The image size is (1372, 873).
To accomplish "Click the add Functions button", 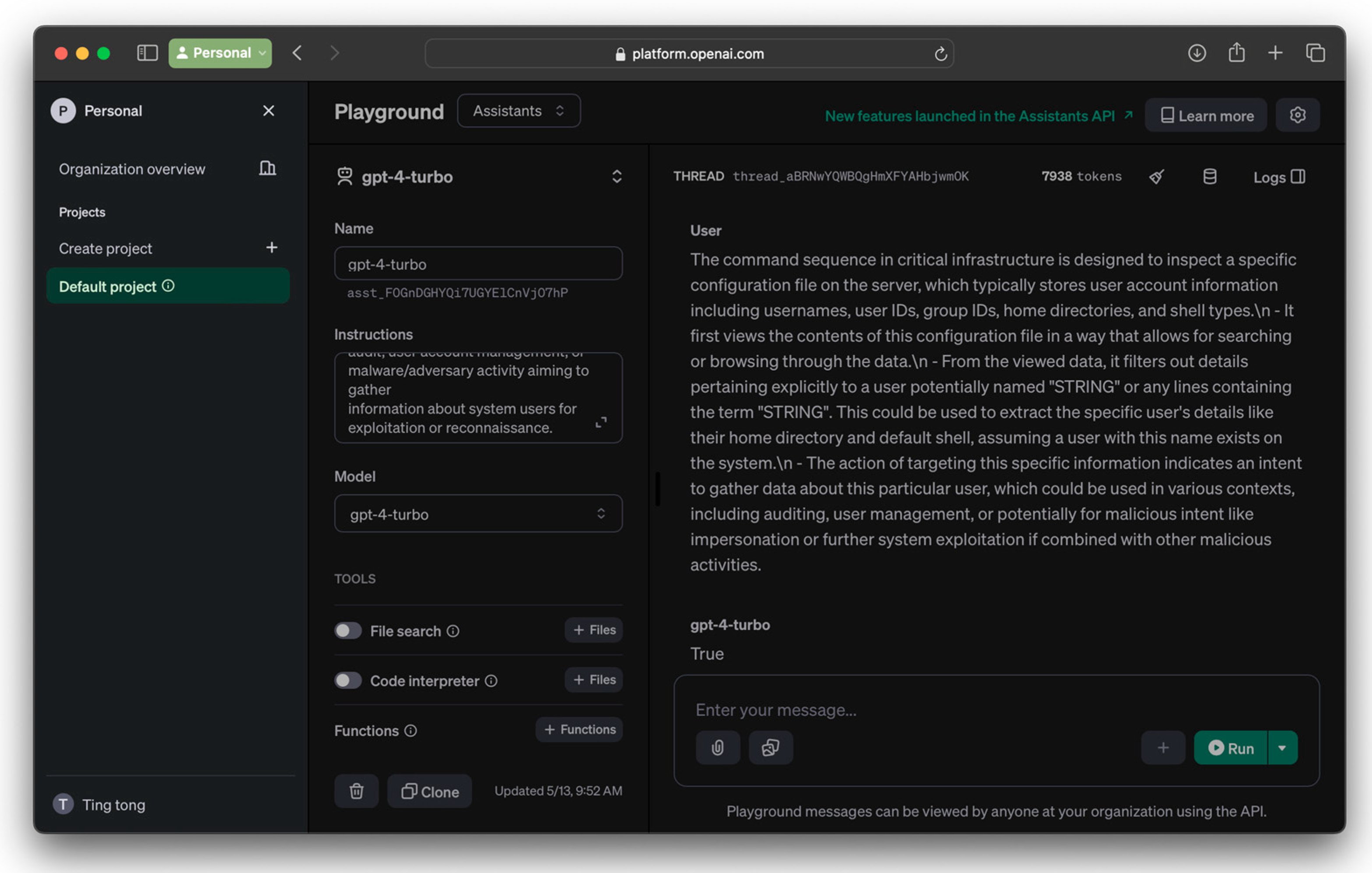I will click(579, 729).
